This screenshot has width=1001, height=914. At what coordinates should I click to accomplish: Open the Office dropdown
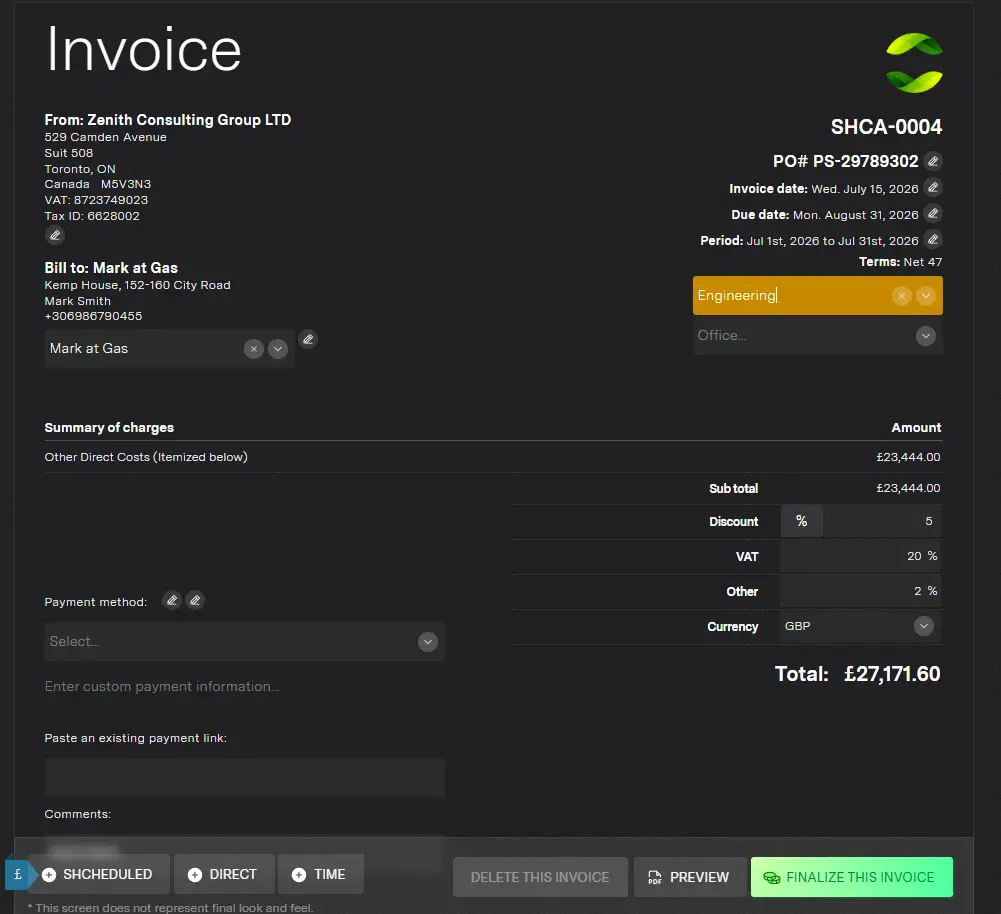pyautogui.click(x=926, y=336)
